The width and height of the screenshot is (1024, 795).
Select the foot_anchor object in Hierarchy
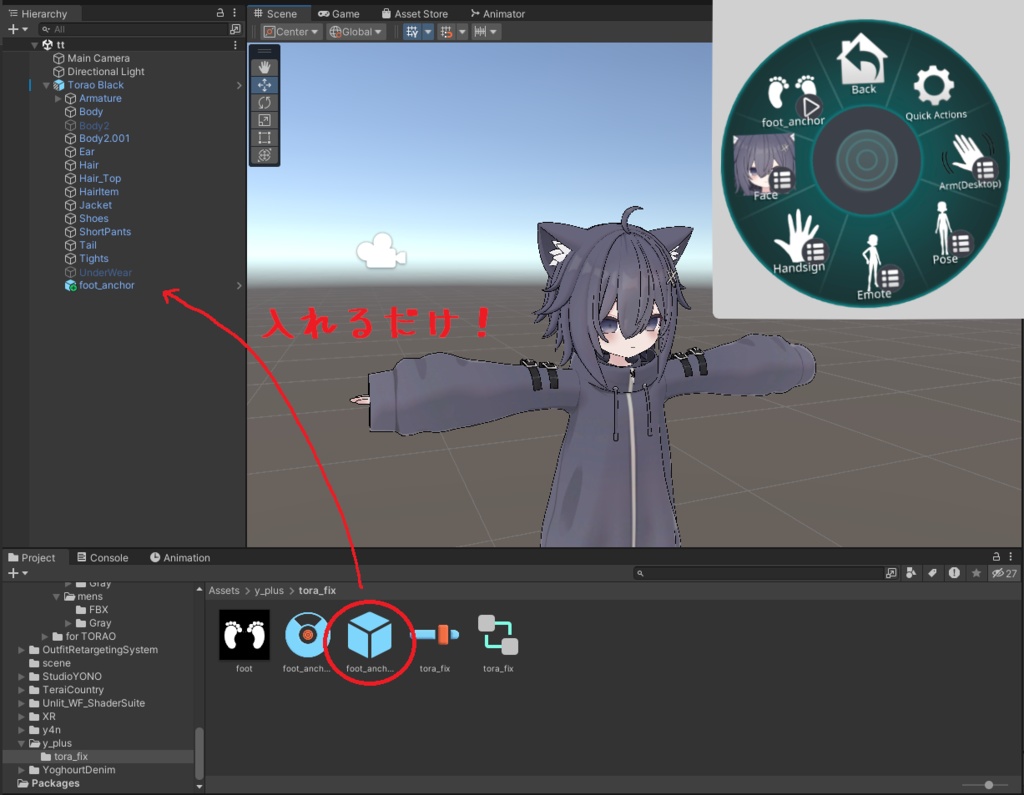pyautogui.click(x=100, y=285)
